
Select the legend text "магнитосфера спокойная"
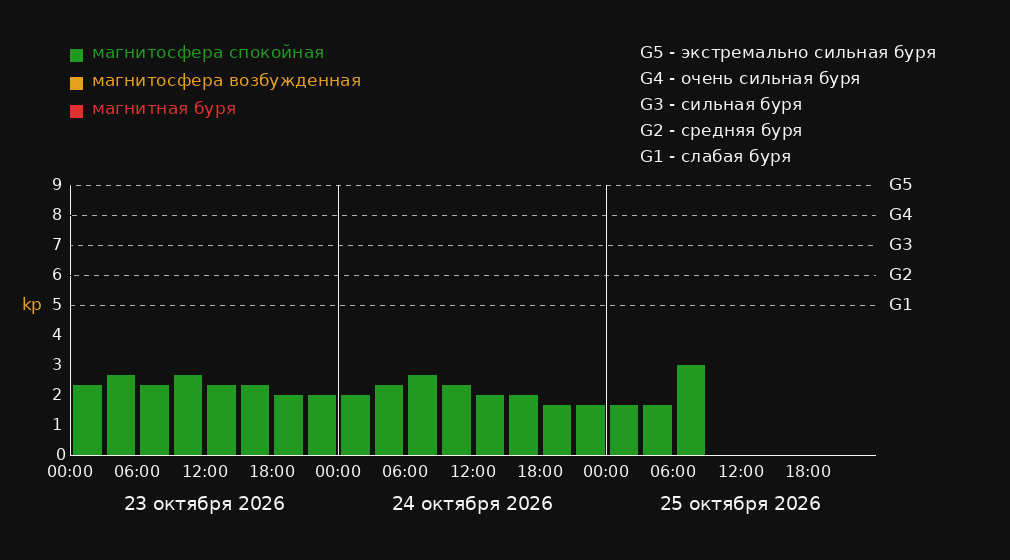208,53
